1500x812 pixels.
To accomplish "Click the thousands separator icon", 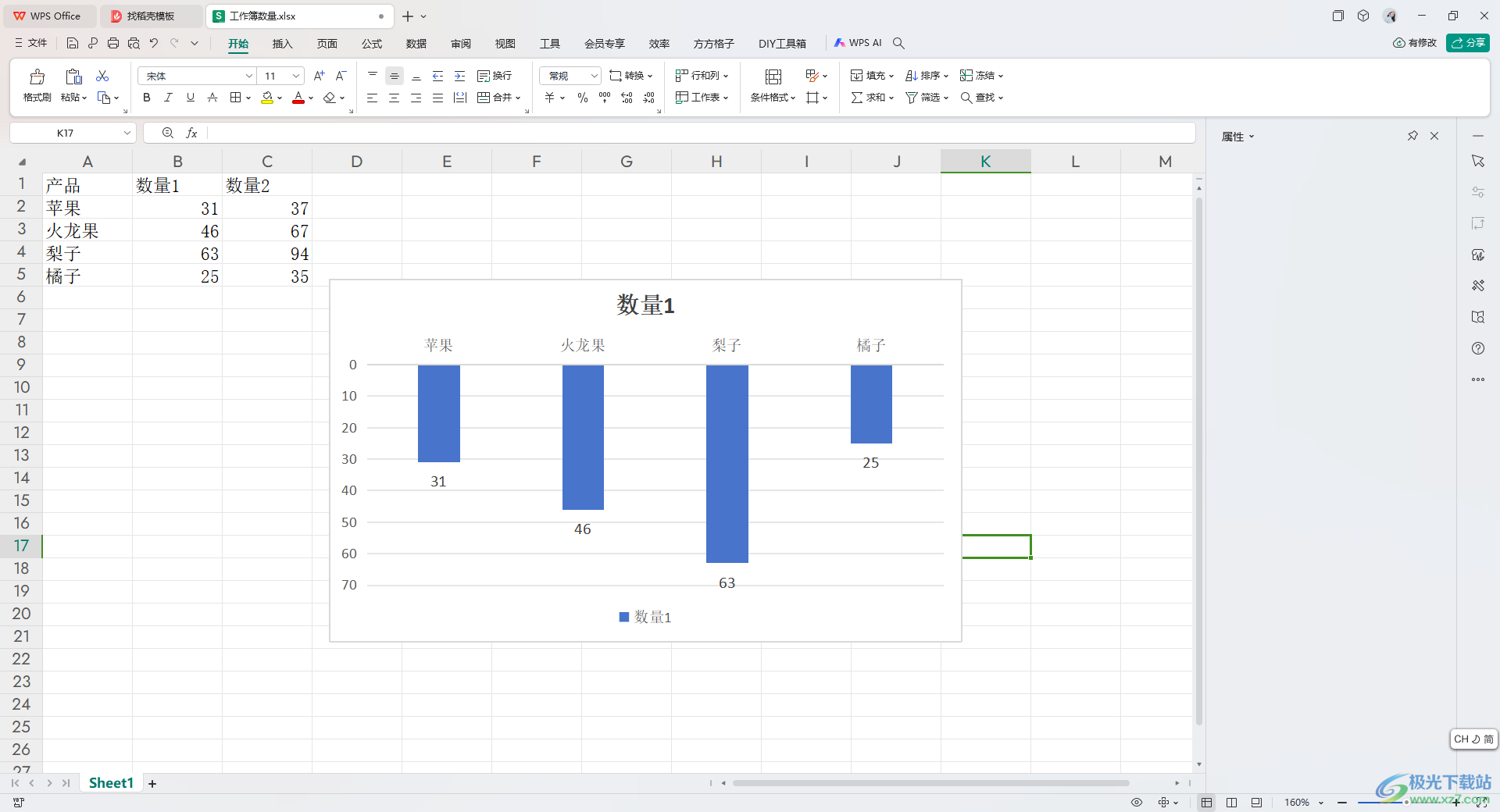I will coord(605,98).
